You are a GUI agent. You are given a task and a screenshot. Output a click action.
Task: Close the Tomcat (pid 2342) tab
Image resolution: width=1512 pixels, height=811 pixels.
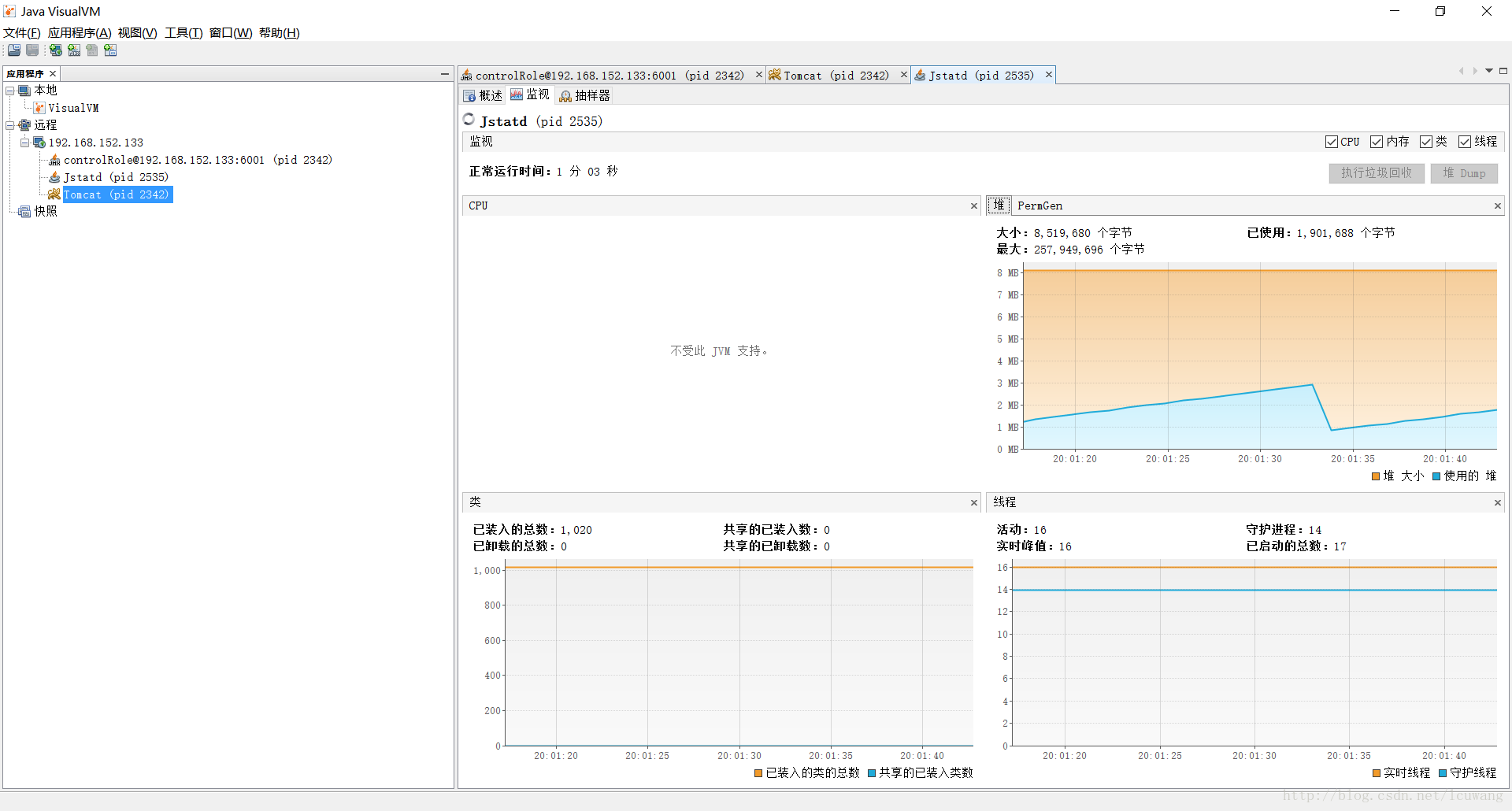coord(904,75)
